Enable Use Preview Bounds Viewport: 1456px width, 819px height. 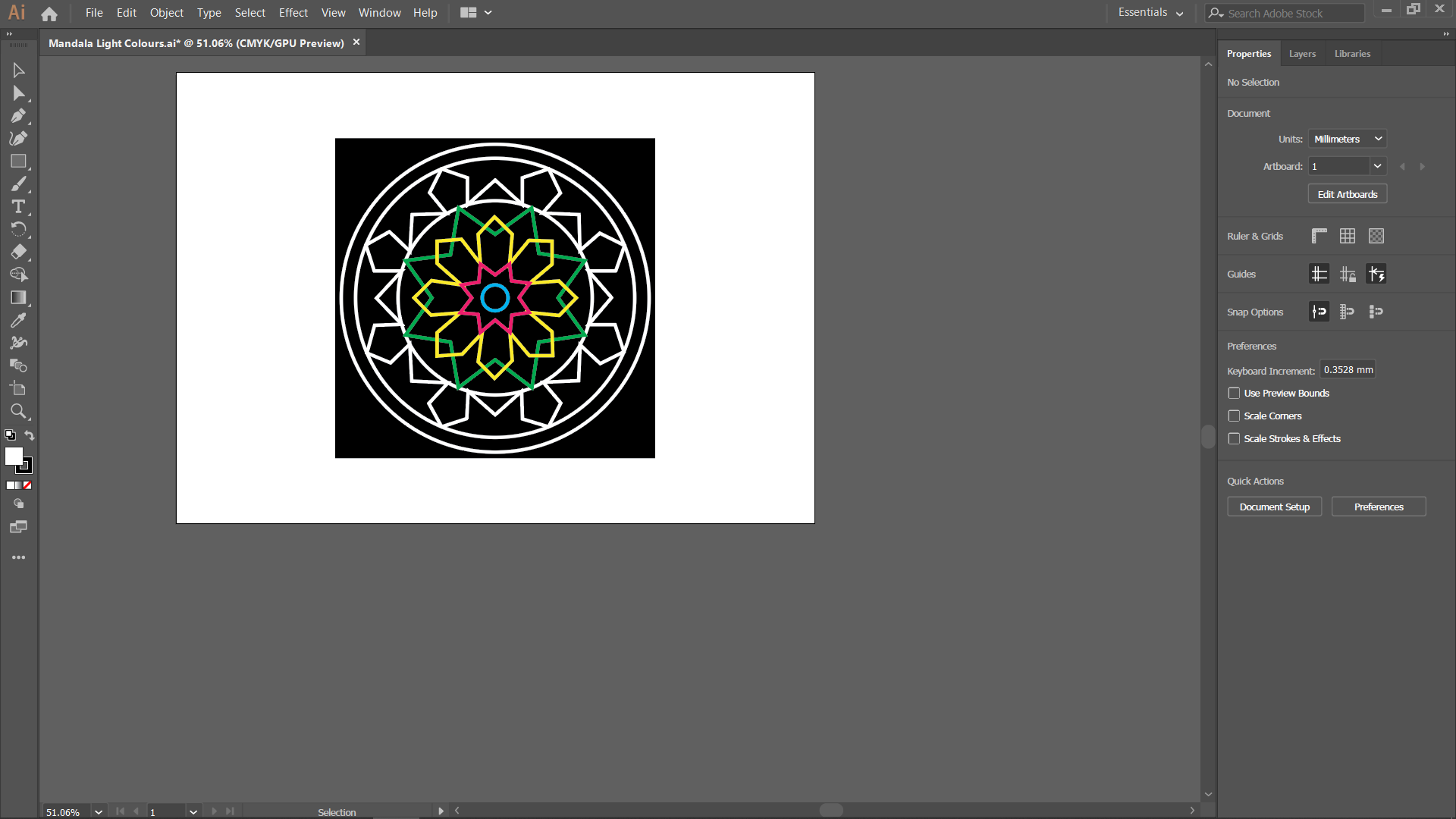(1234, 393)
